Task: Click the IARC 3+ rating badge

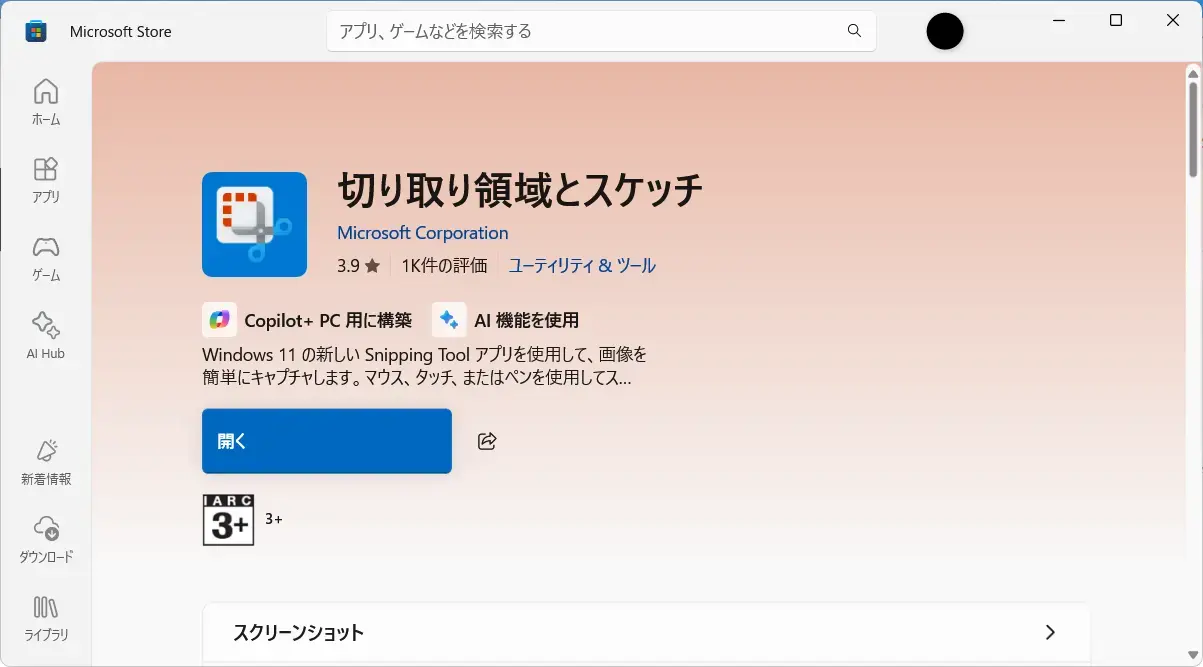Action: coord(228,519)
